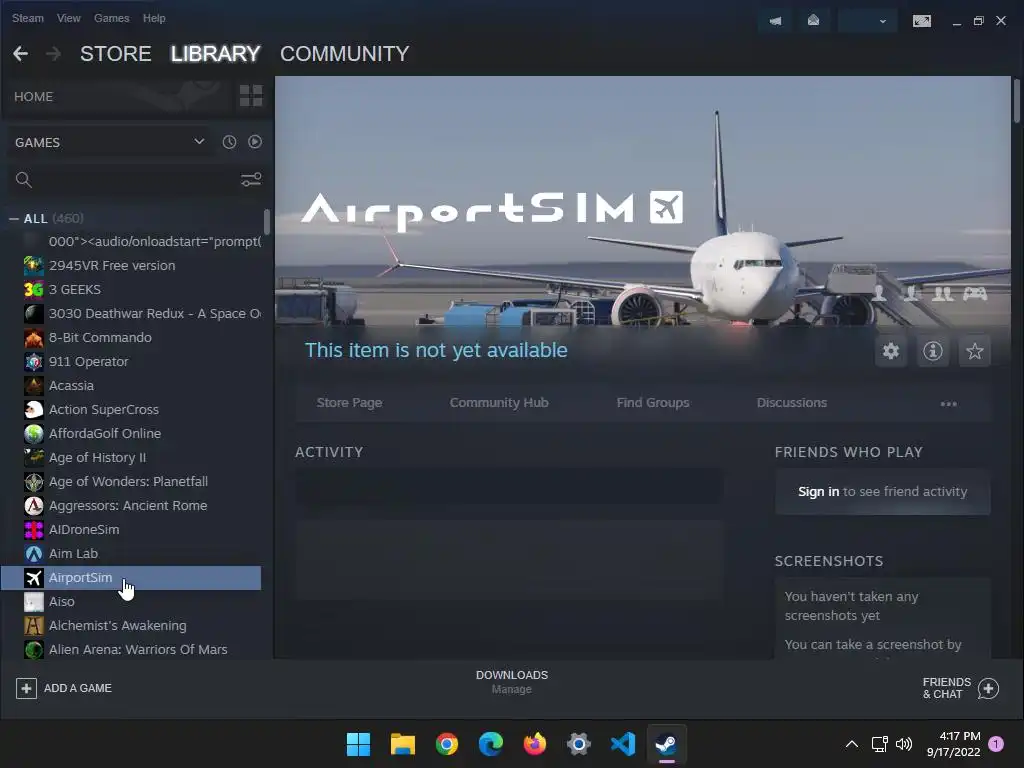Switch to the STORE tab

116,54
